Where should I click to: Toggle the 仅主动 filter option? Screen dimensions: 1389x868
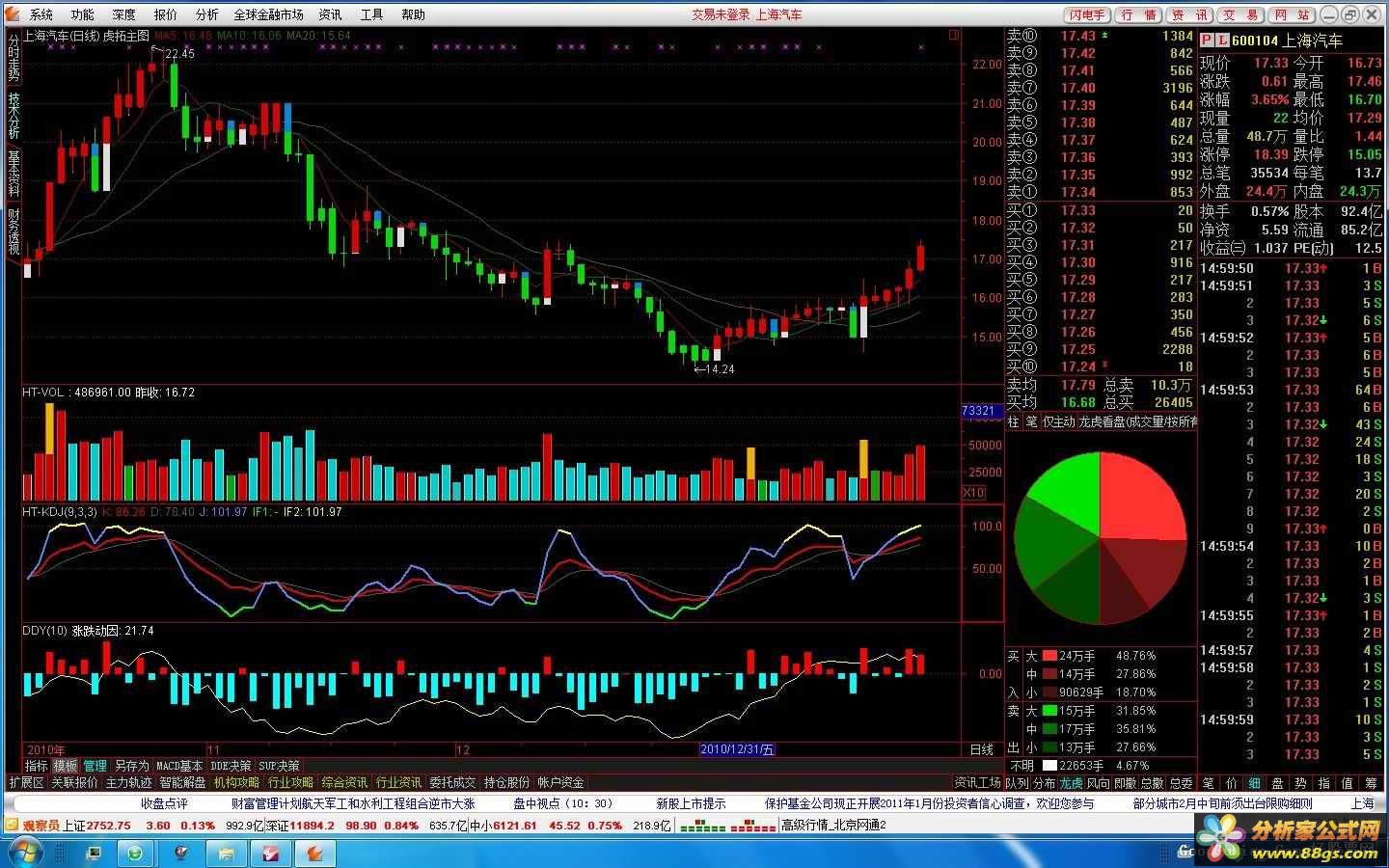coord(1058,421)
